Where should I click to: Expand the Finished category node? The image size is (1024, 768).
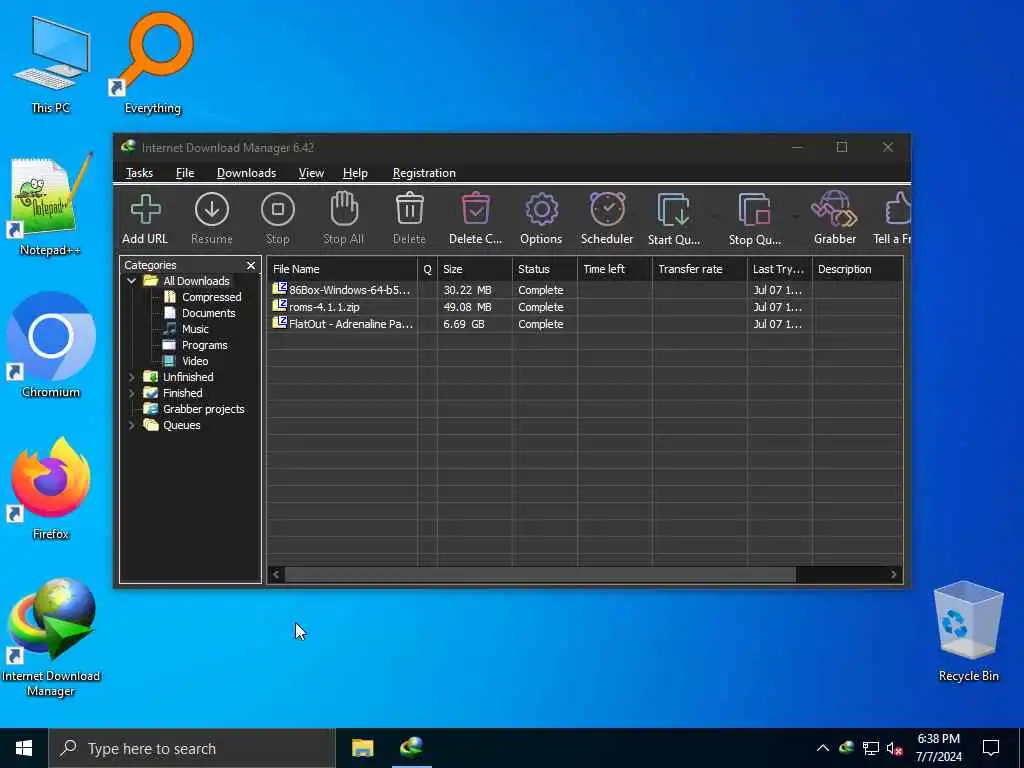(x=131, y=393)
